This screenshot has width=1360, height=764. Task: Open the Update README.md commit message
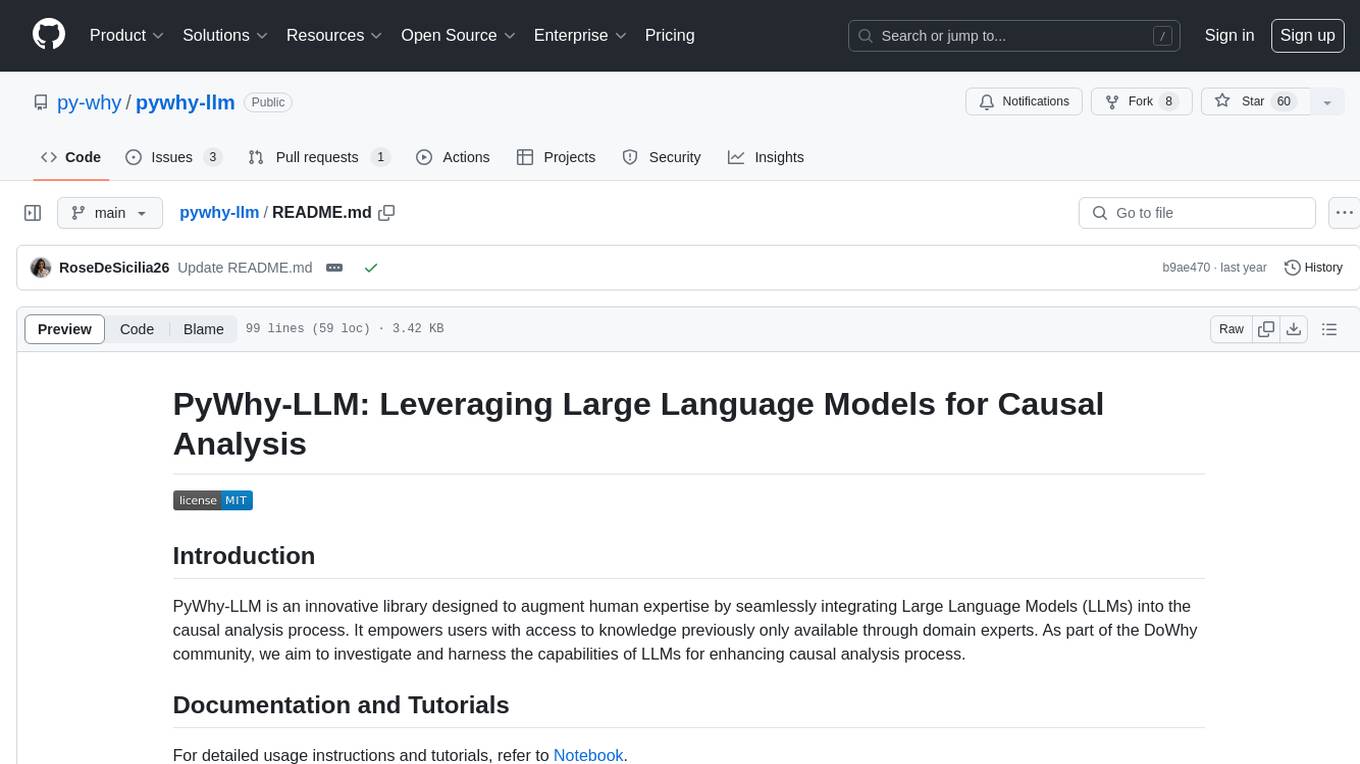245,268
